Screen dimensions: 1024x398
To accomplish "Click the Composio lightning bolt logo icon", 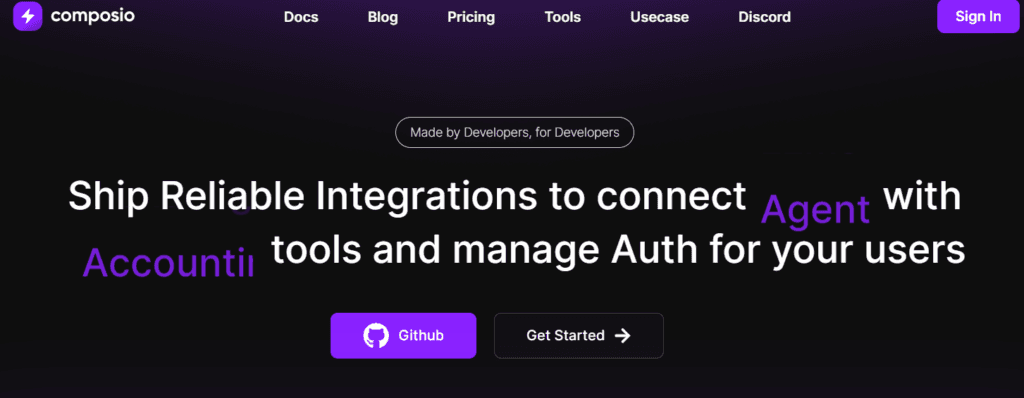I will (x=27, y=16).
